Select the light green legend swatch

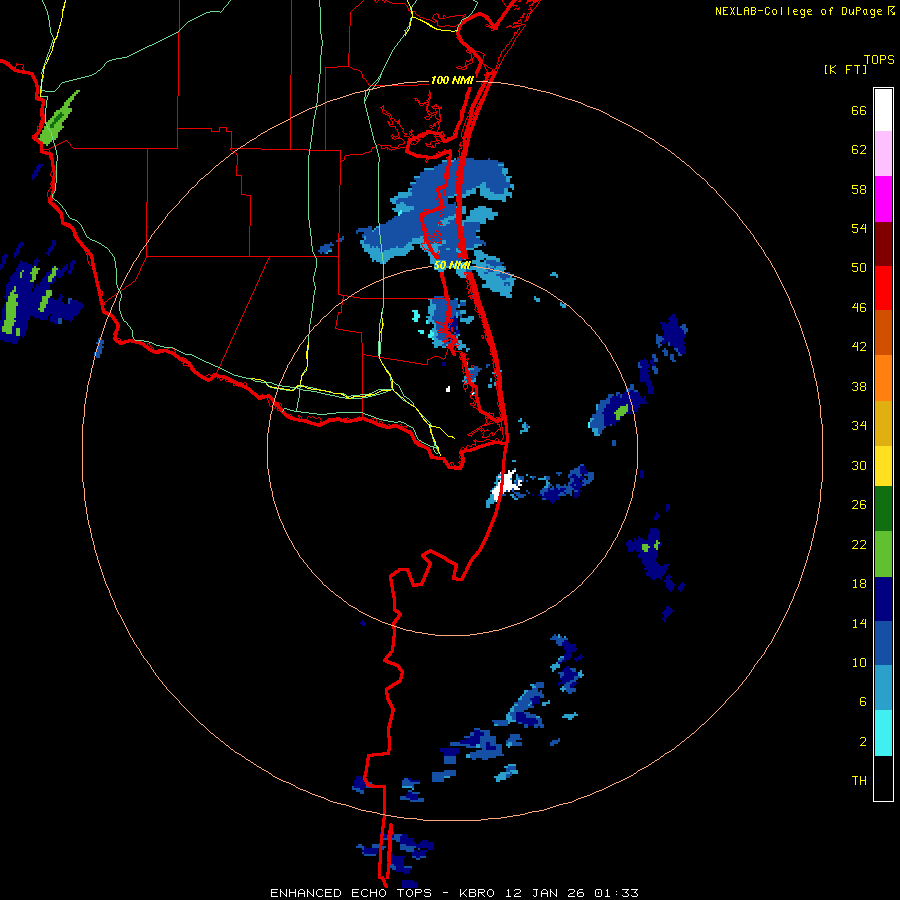(x=883, y=554)
